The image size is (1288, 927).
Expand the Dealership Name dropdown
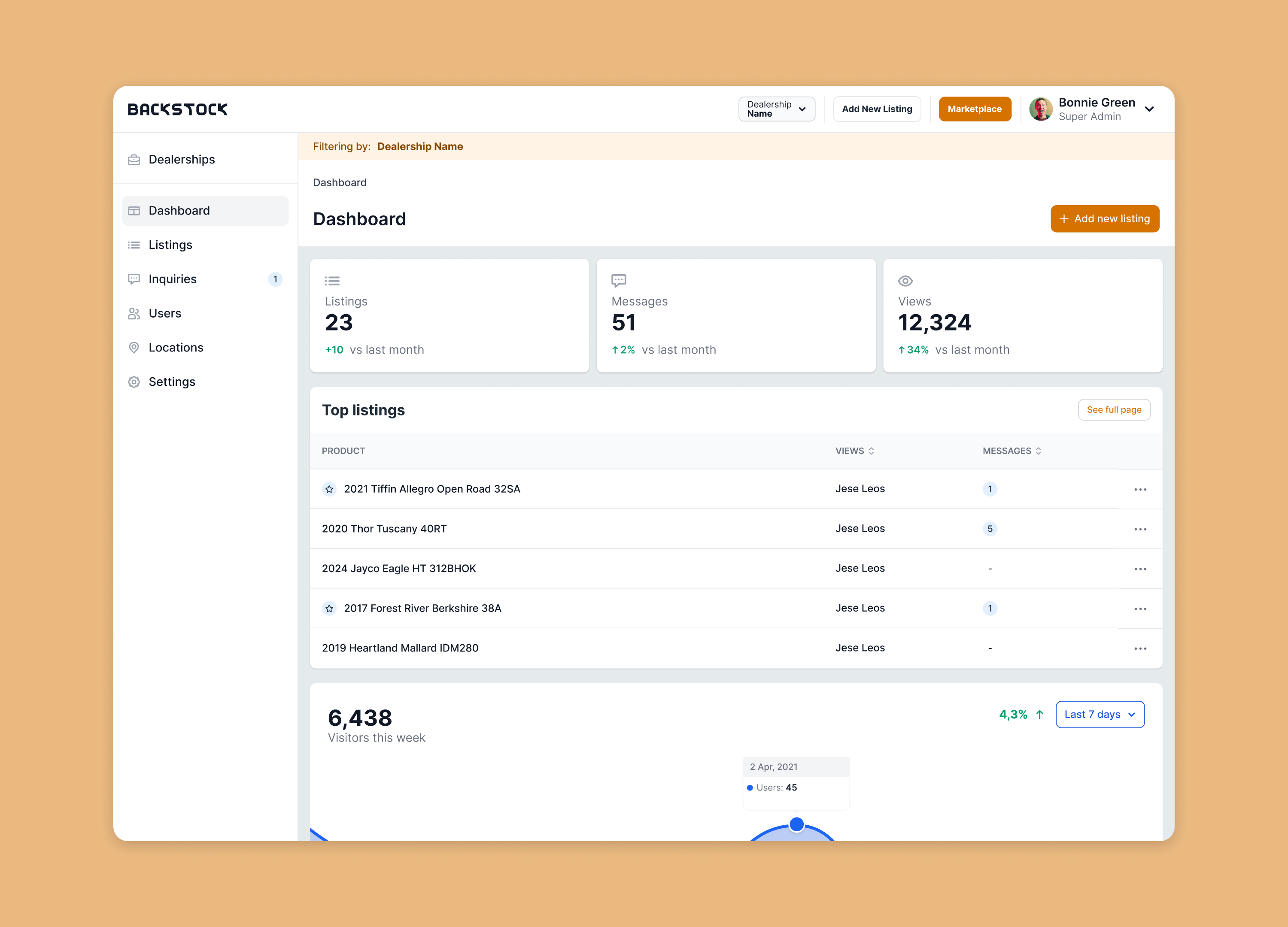(x=776, y=109)
